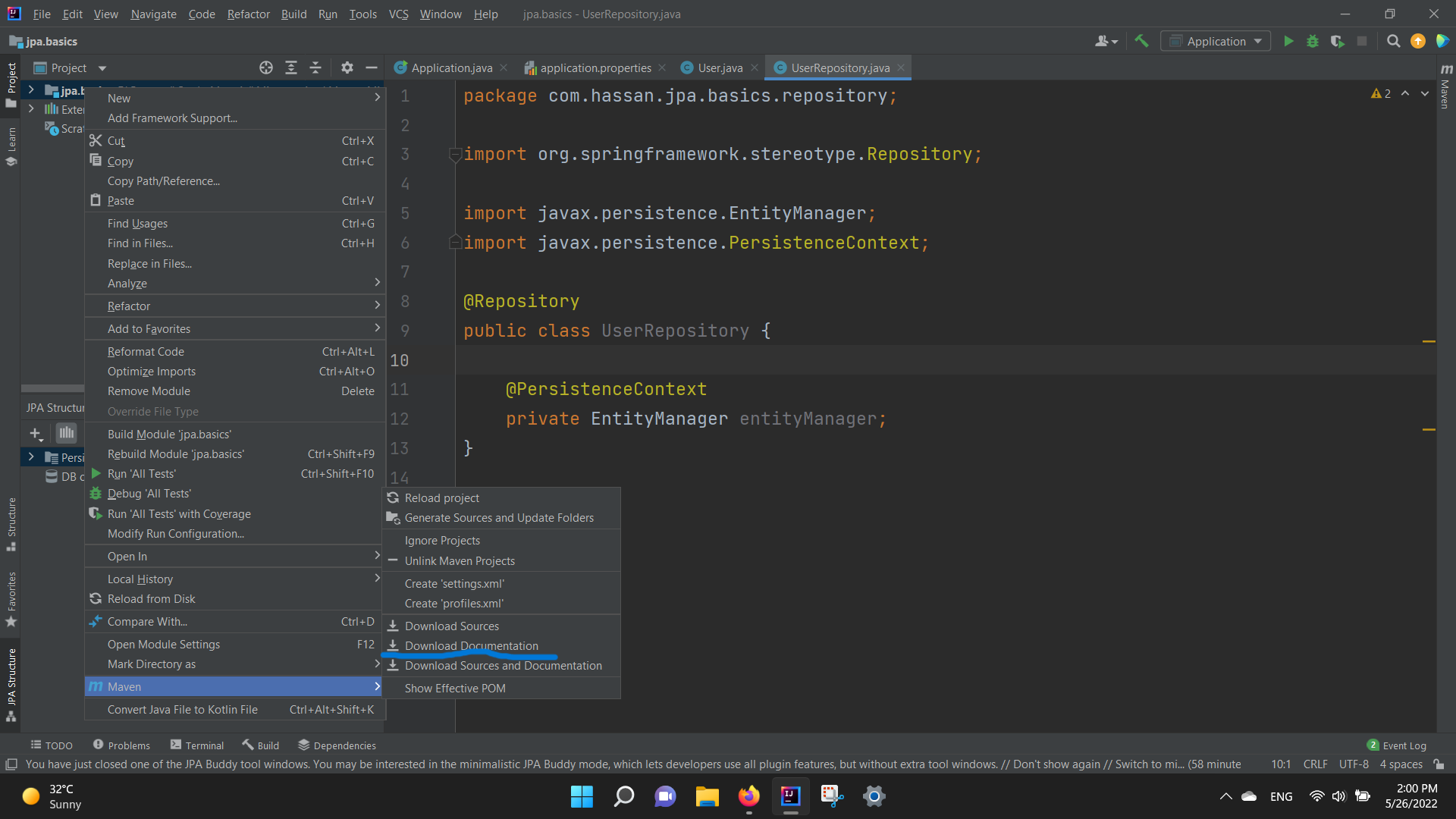Click the warnings indicator showing 2
1456x819 pixels.
[x=1381, y=93]
